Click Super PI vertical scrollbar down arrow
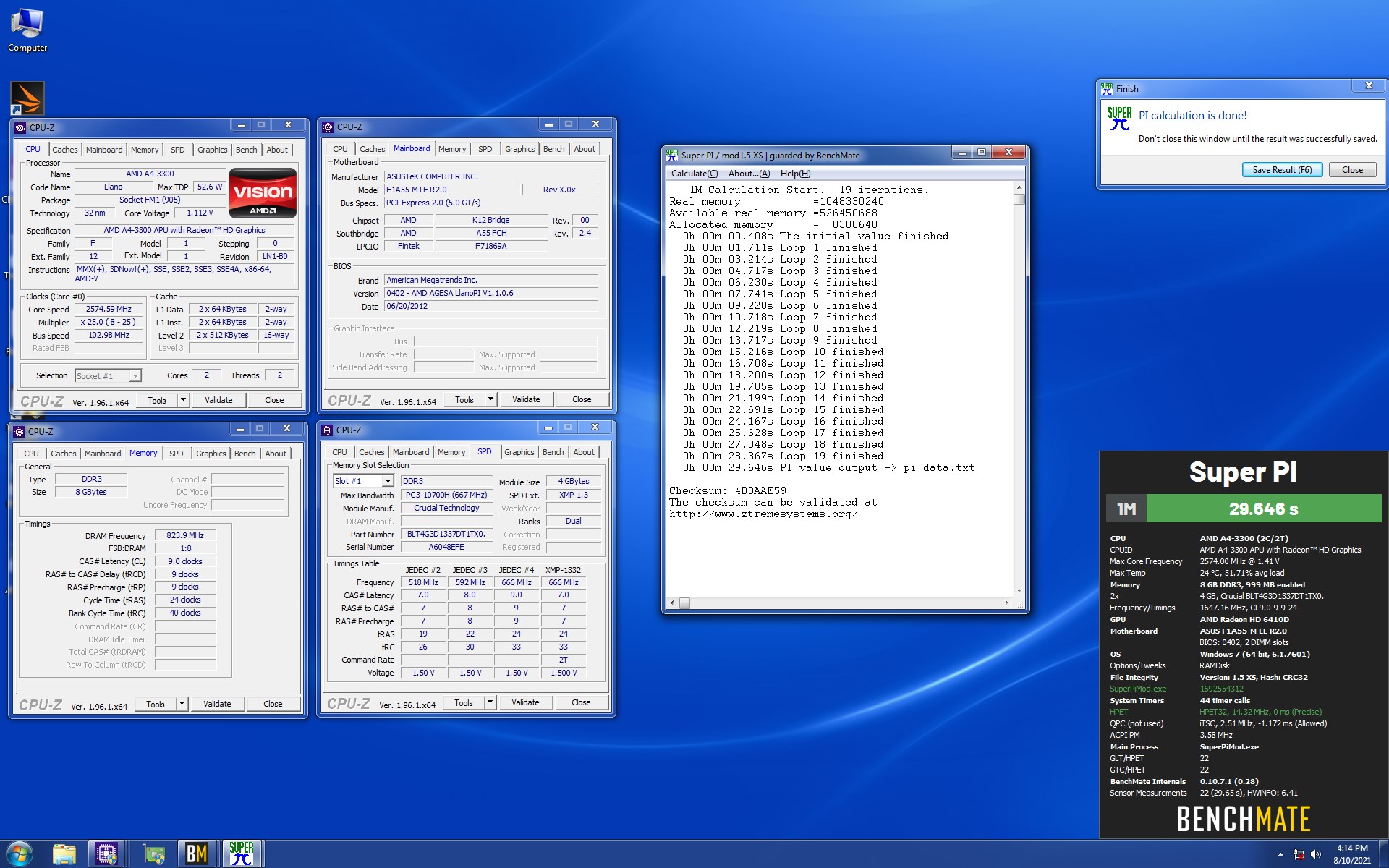 [x=1019, y=591]
